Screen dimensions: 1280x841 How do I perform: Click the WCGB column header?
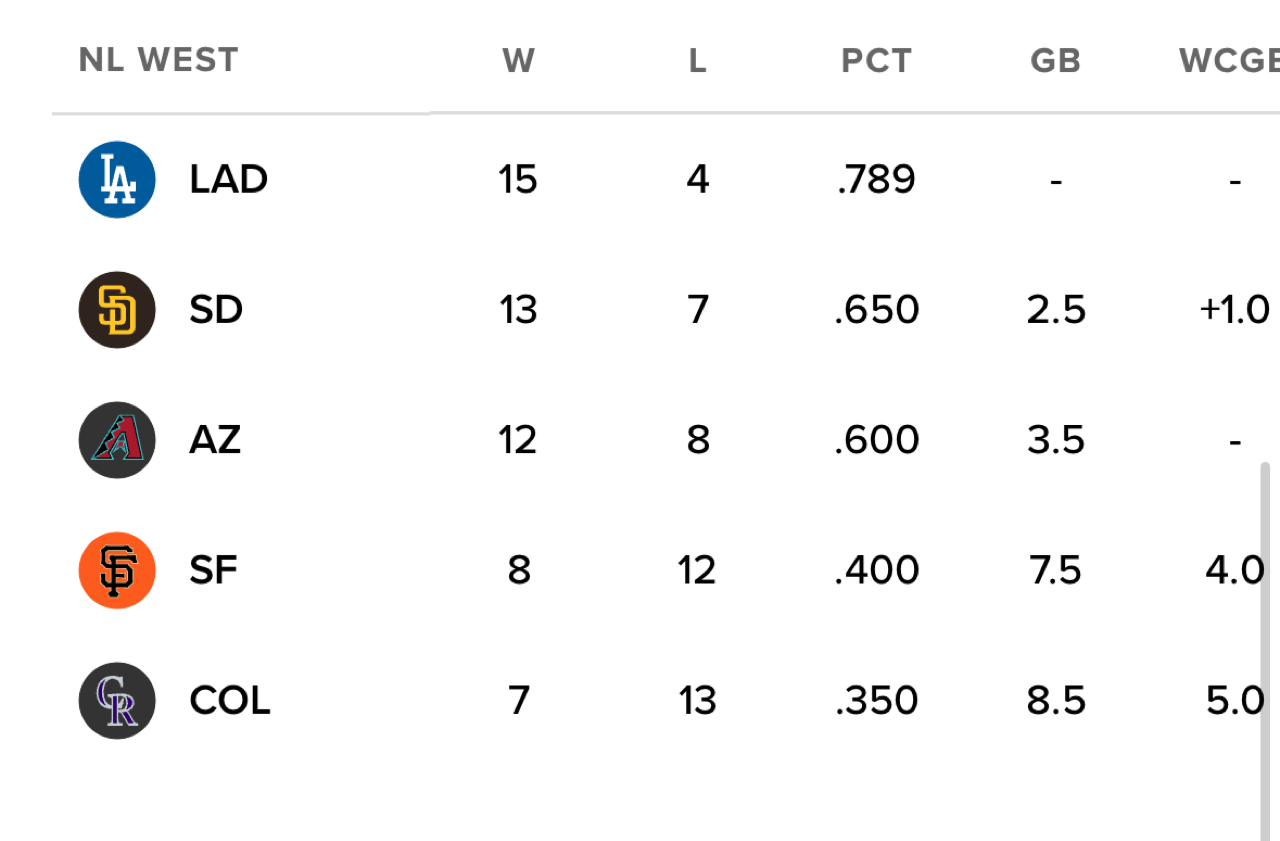click(x=1230, y=61)
